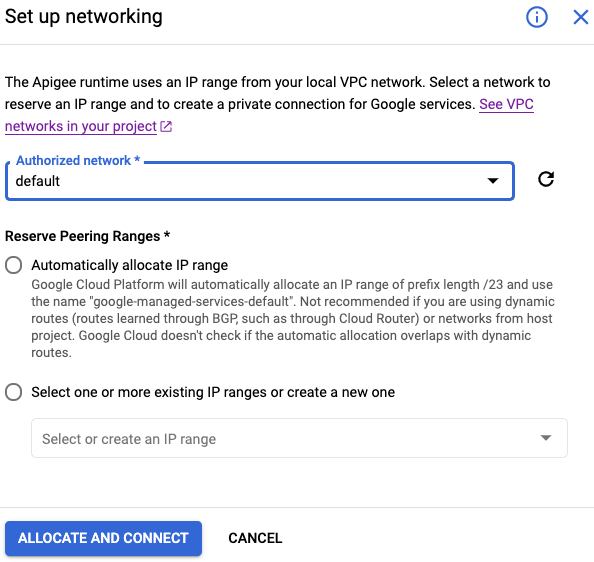This screenshot has height=562, width=594.
Task: Click the external-link icon after 'project'
Action: coord(166,126)
